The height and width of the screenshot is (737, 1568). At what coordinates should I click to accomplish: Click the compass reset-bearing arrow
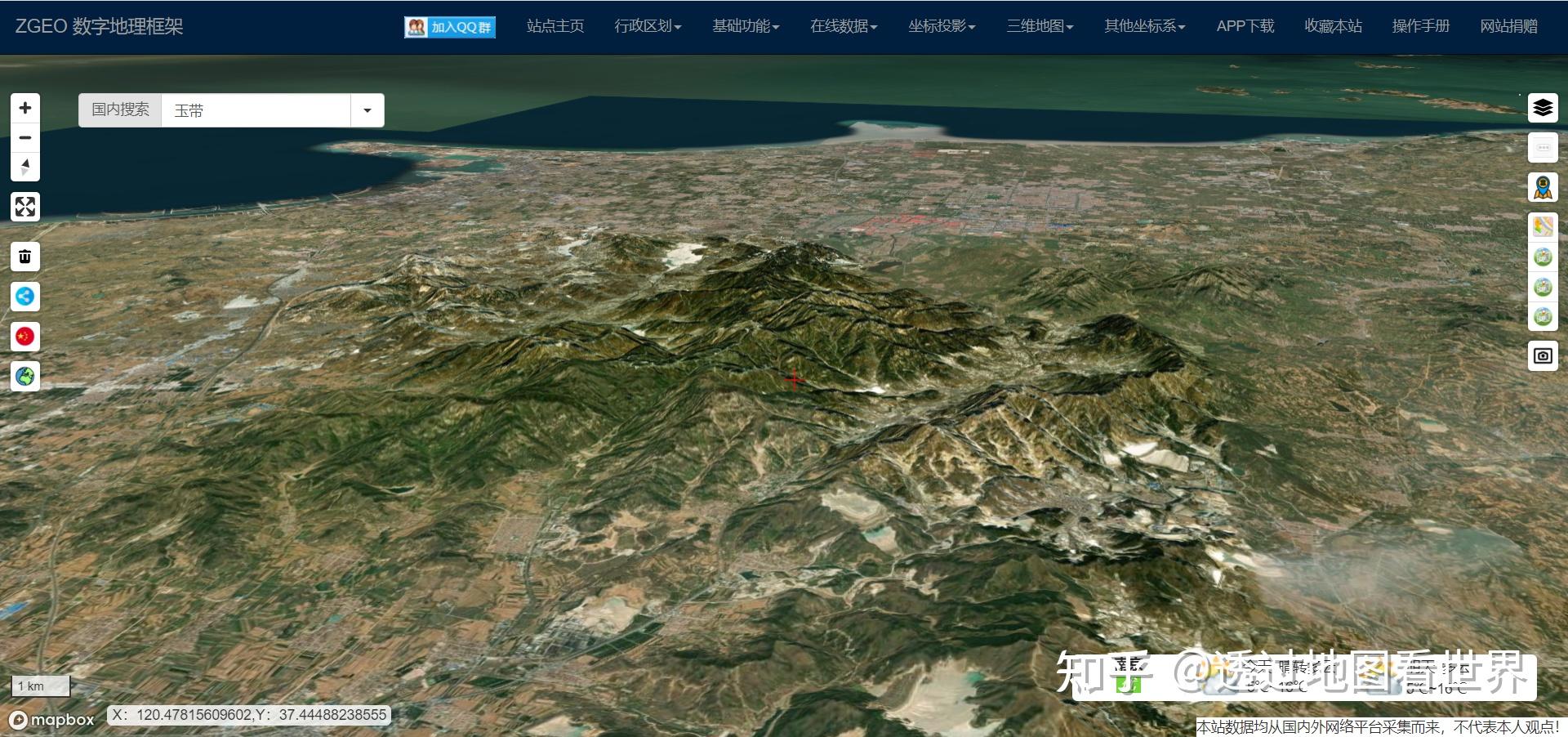(x=25, y=166)
